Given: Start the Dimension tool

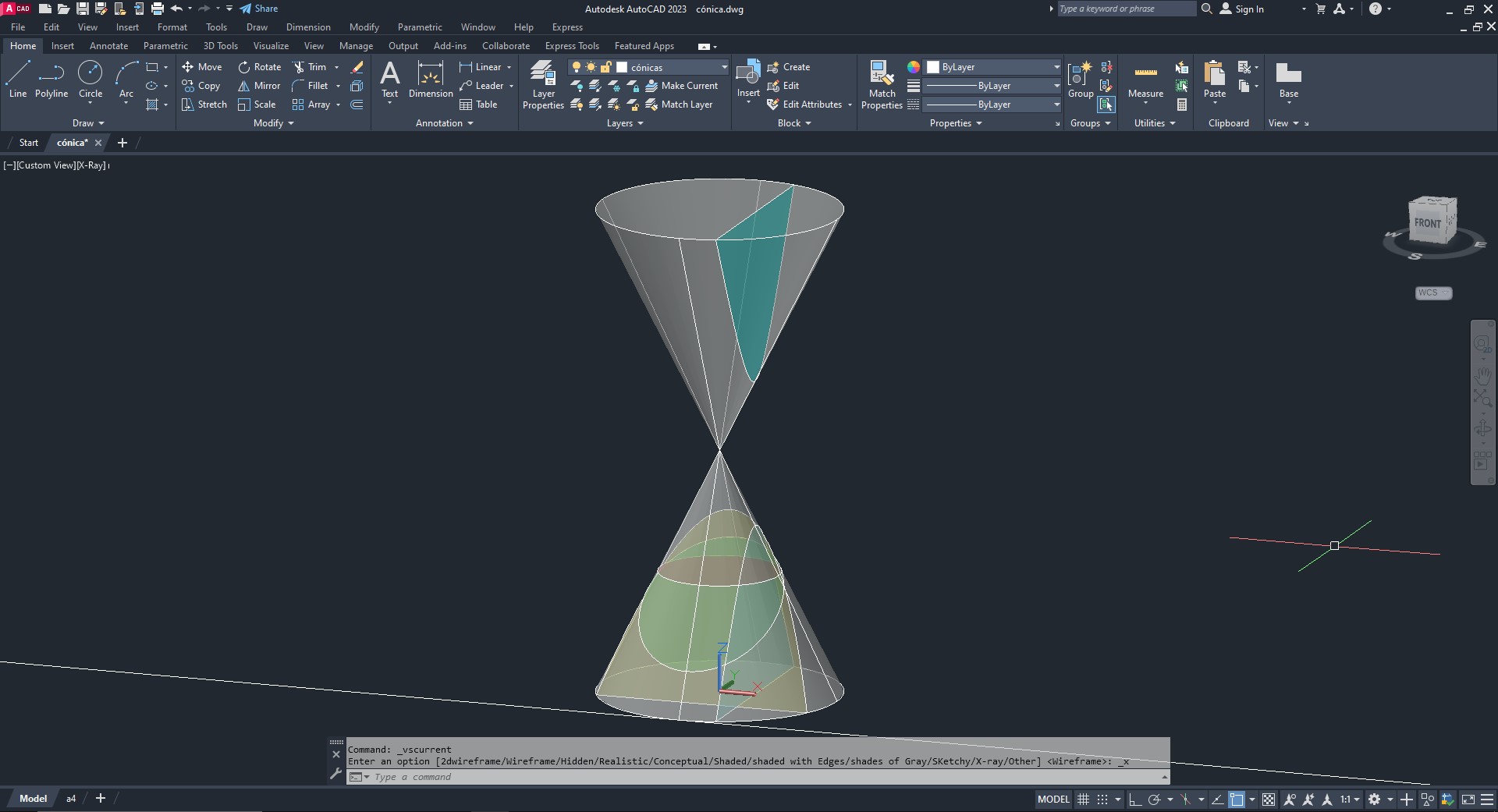Looking at the screenshot, I should [x=431, y=80].
